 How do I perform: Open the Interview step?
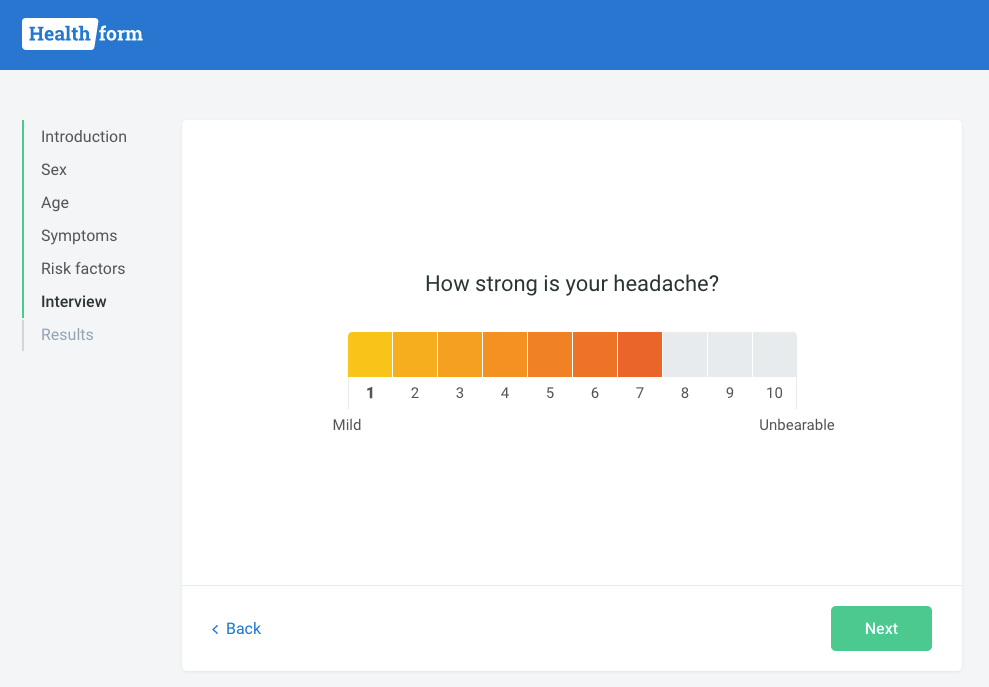(73, 302)
